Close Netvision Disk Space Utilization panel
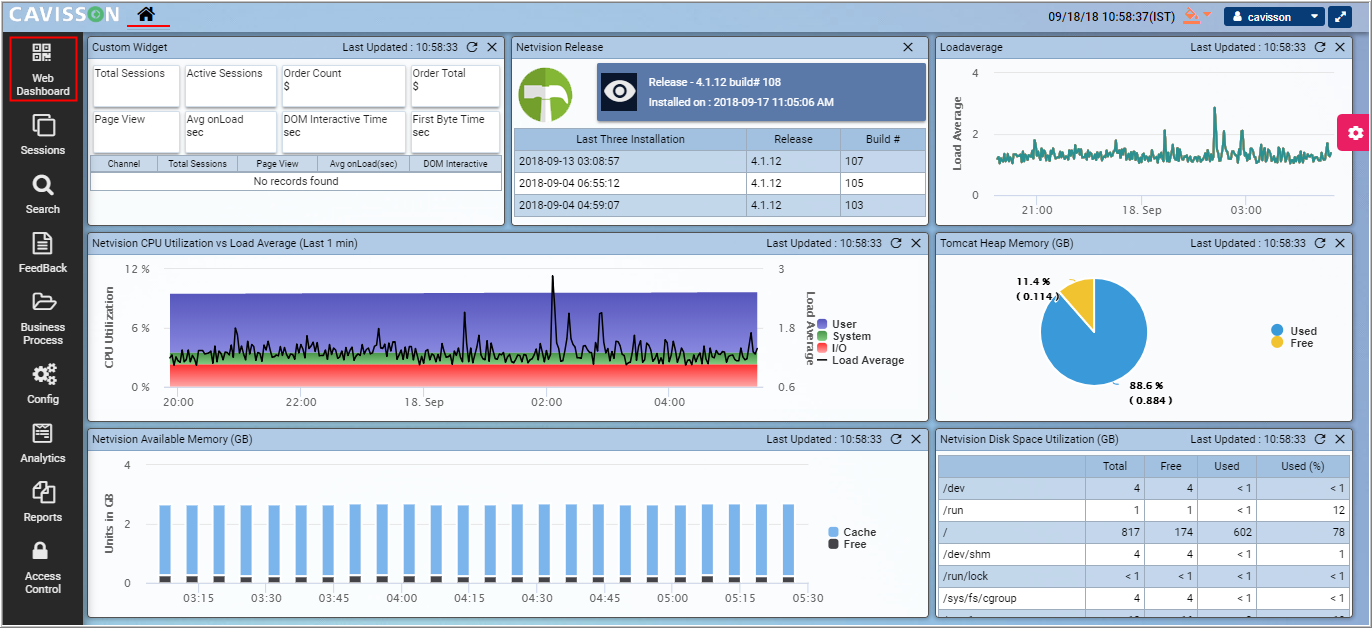Image resolution: width=1372 pixels, height=628 pixels. [x=1340, y=439]
